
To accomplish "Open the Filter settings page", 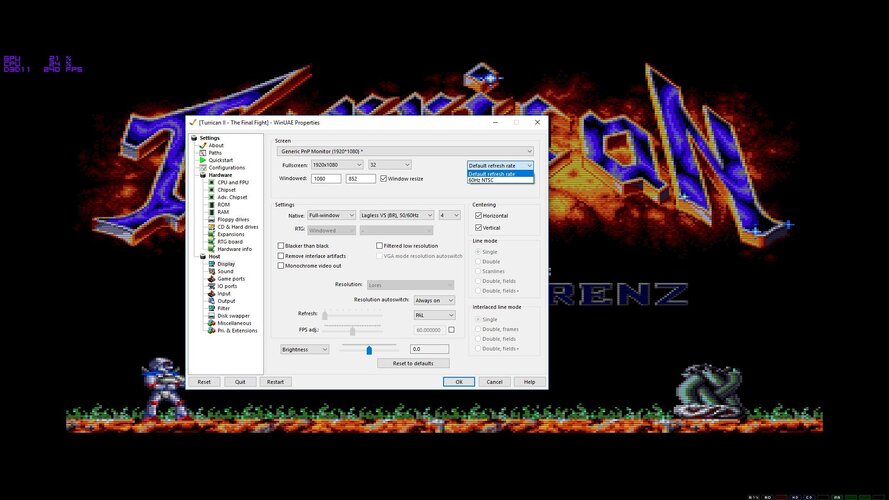I will pyautogui.click(x=223, y=308).
